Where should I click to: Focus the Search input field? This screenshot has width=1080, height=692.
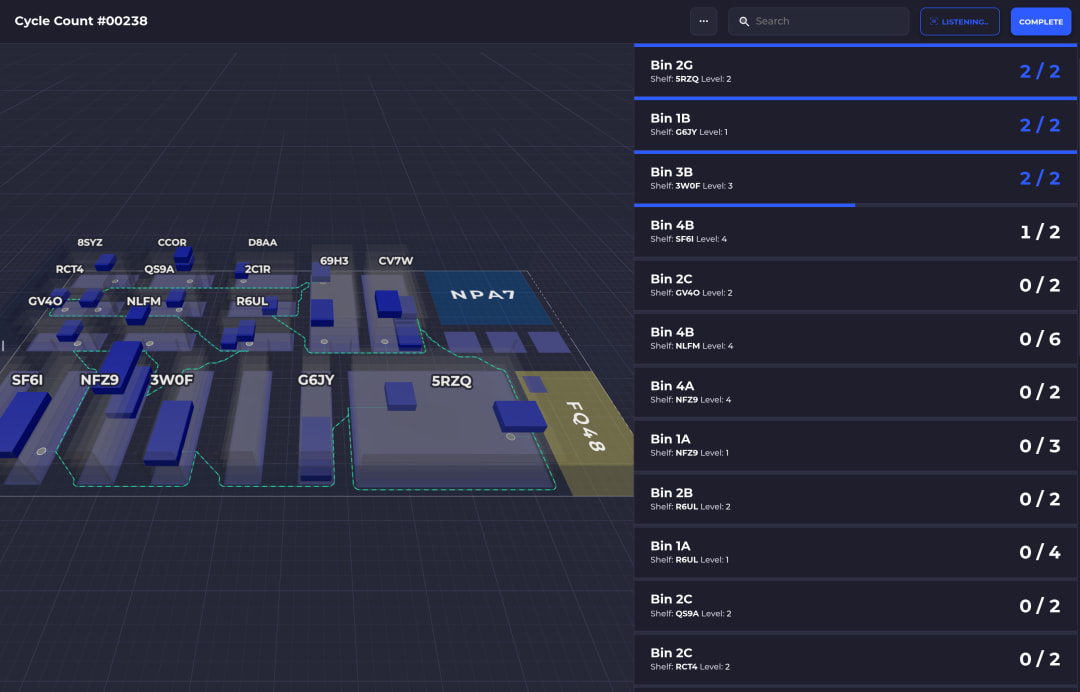pos(818,21)
